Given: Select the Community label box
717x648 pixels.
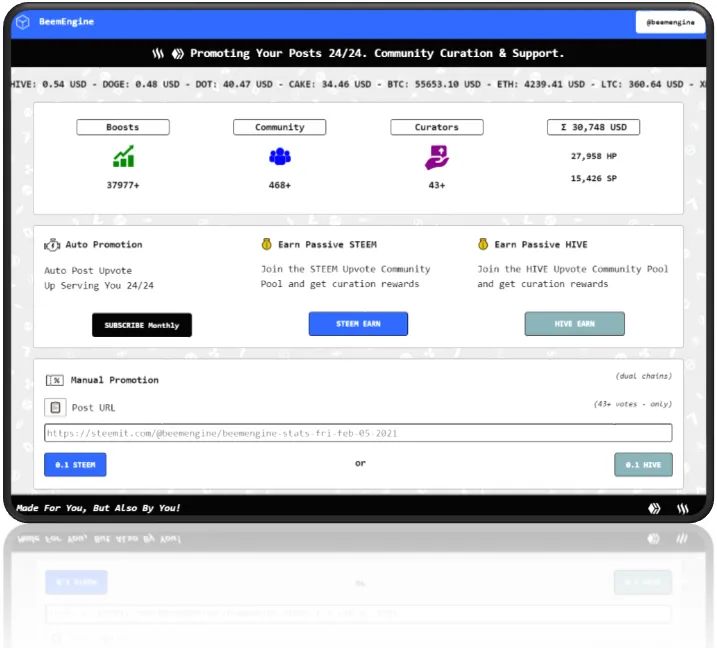Looking at the screenshot, I should tap(279, 127).
